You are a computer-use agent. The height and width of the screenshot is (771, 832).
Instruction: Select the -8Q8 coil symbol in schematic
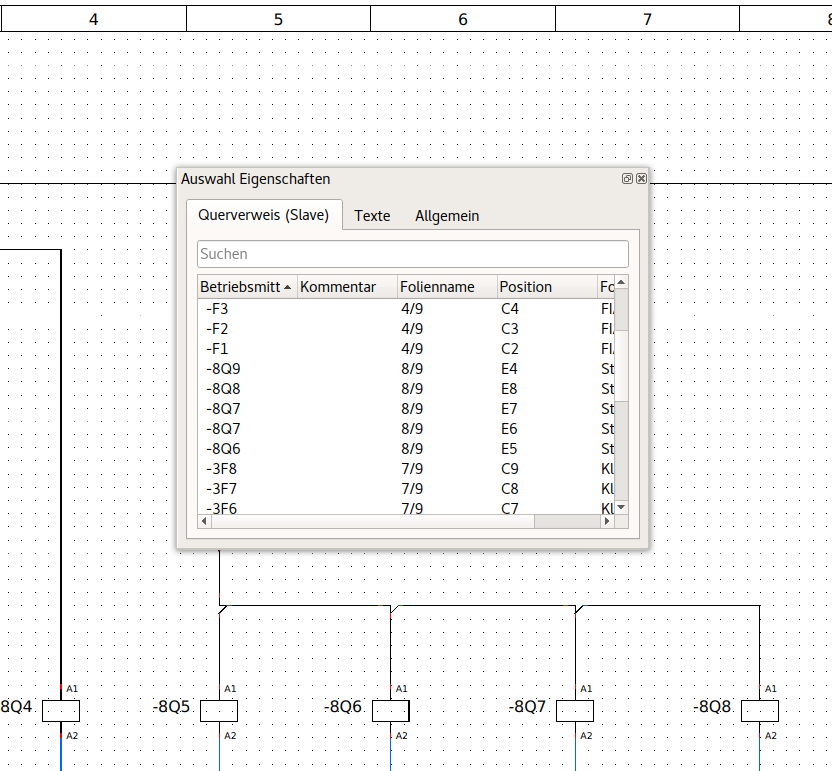pos(759,711)
